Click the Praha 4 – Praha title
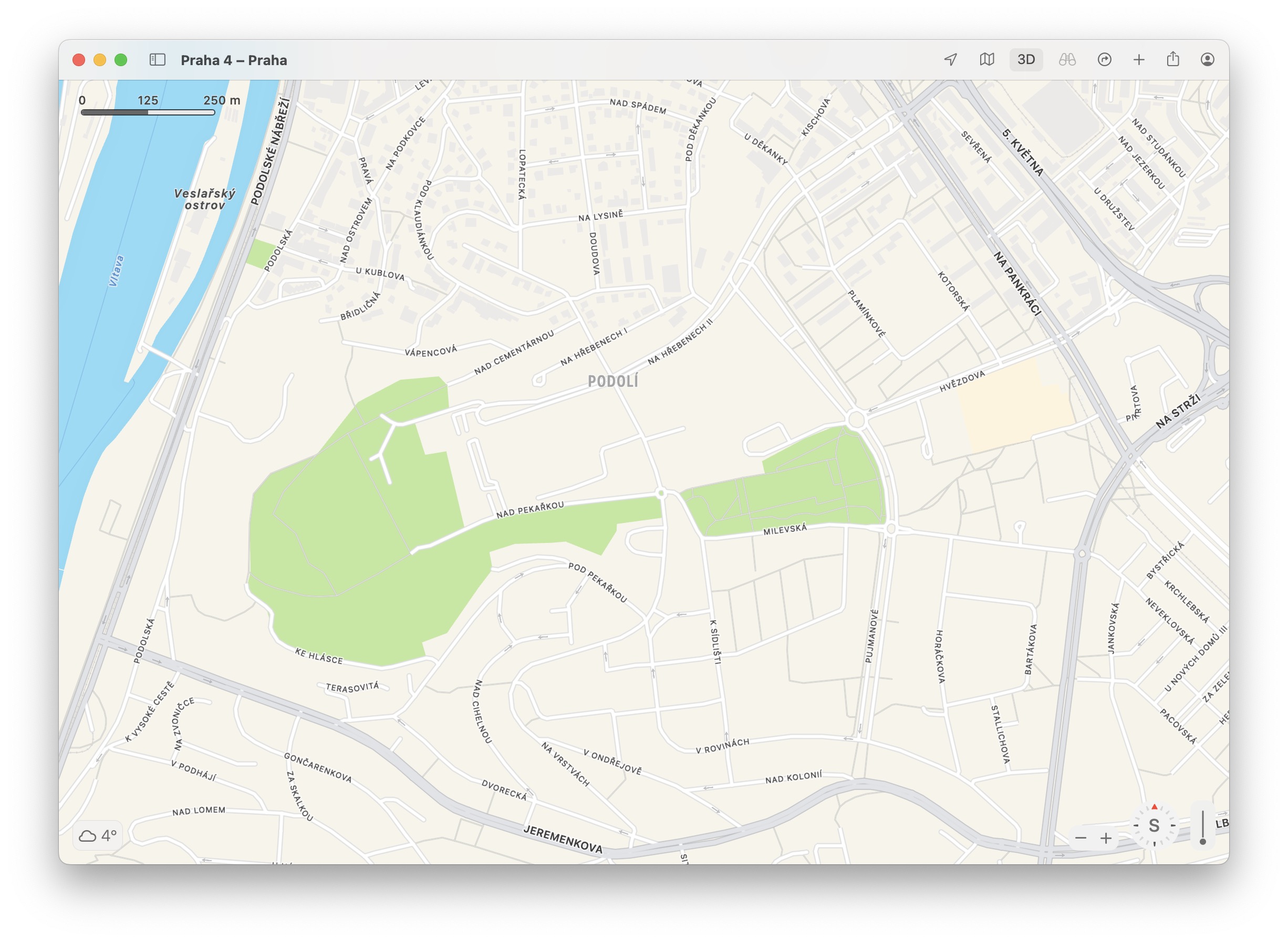 point(233,60)
